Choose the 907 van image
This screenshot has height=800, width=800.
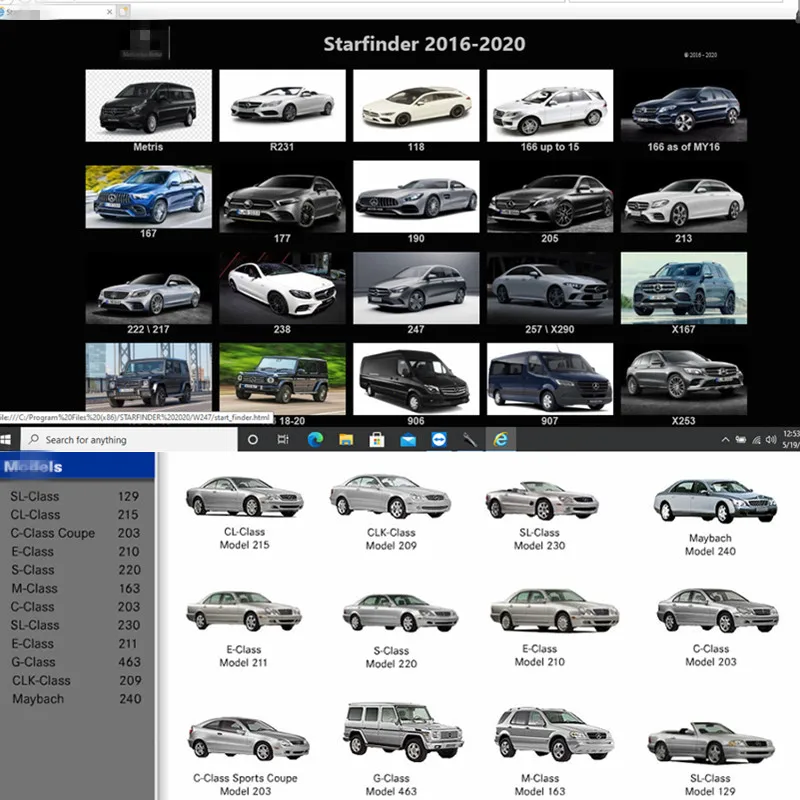coord(549,380)
